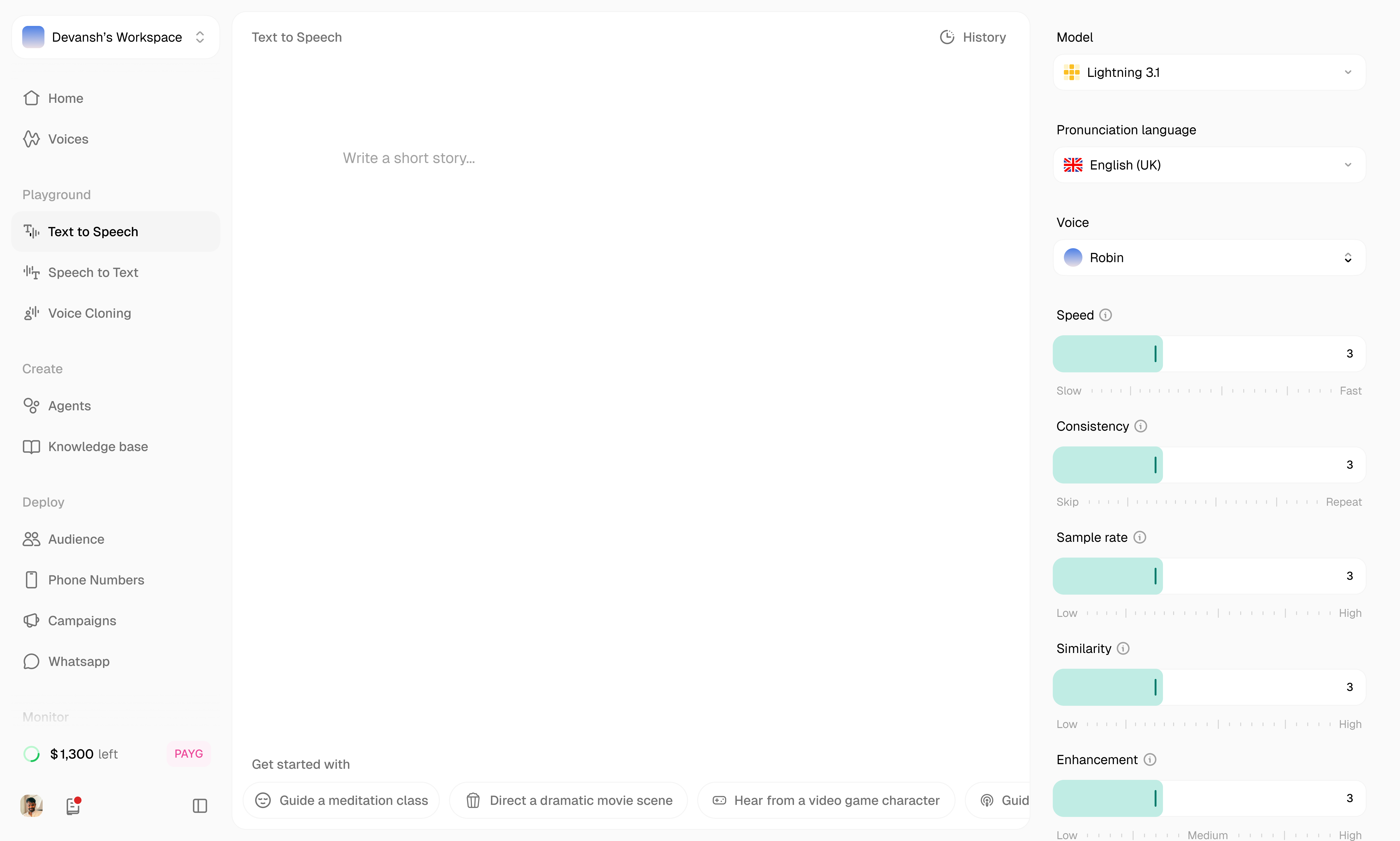Go to Speech to Text
Screen dimensions: 1400x841
[93, 273]
